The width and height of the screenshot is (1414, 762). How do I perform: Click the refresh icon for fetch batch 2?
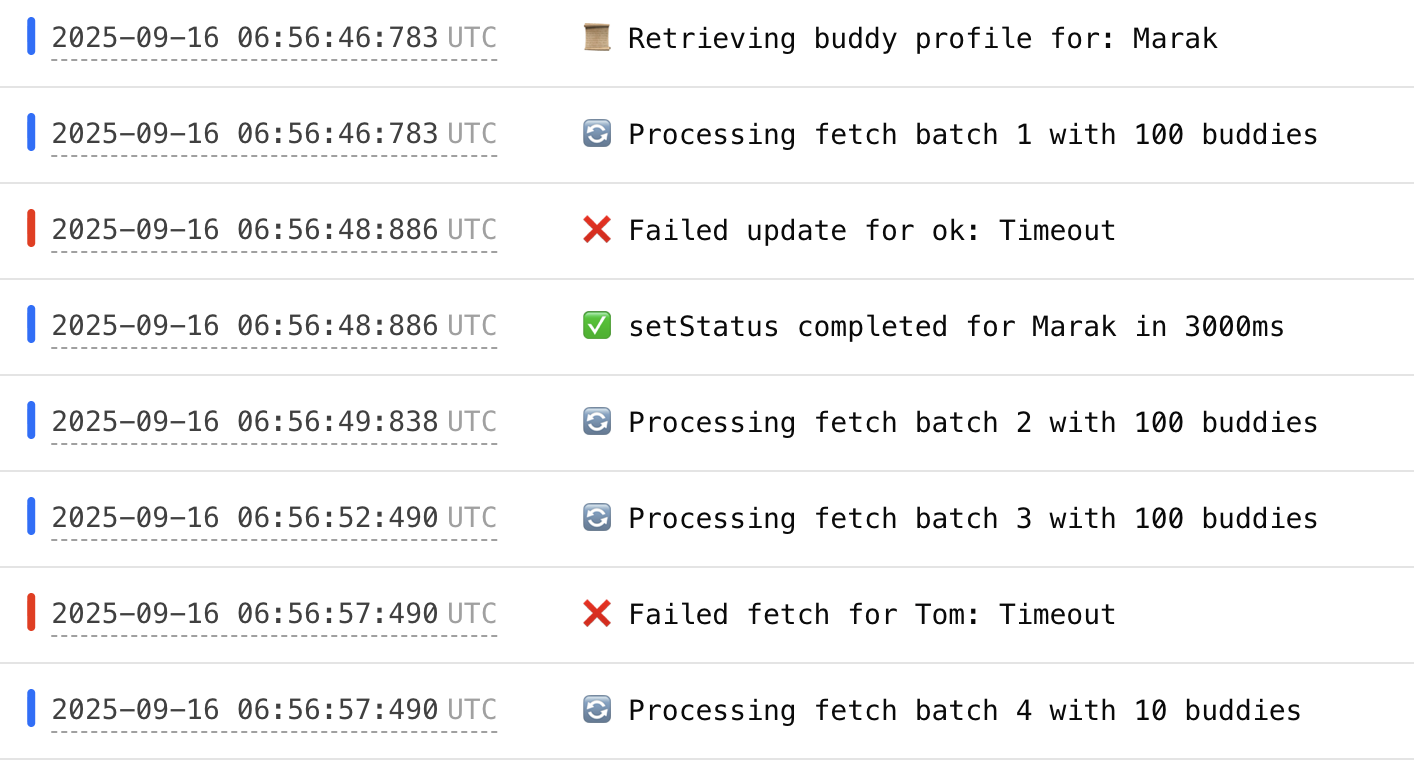(x=596, y=422)
